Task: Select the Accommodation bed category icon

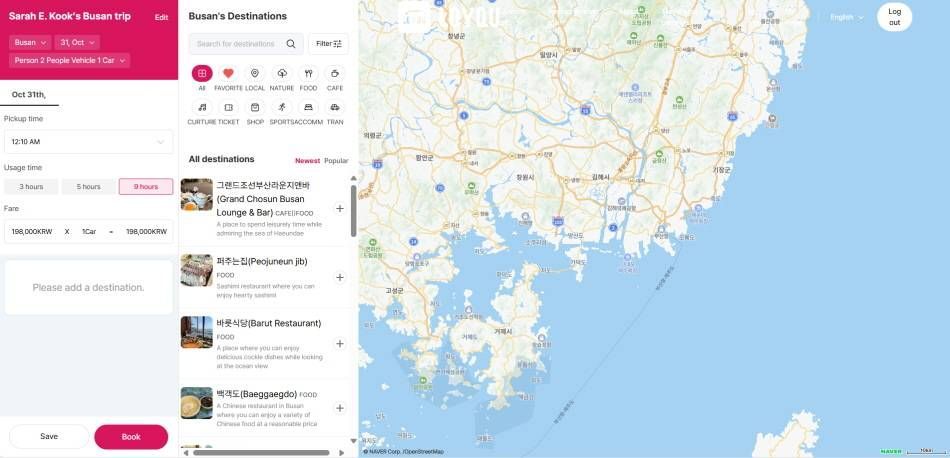Action: [308, 107]
